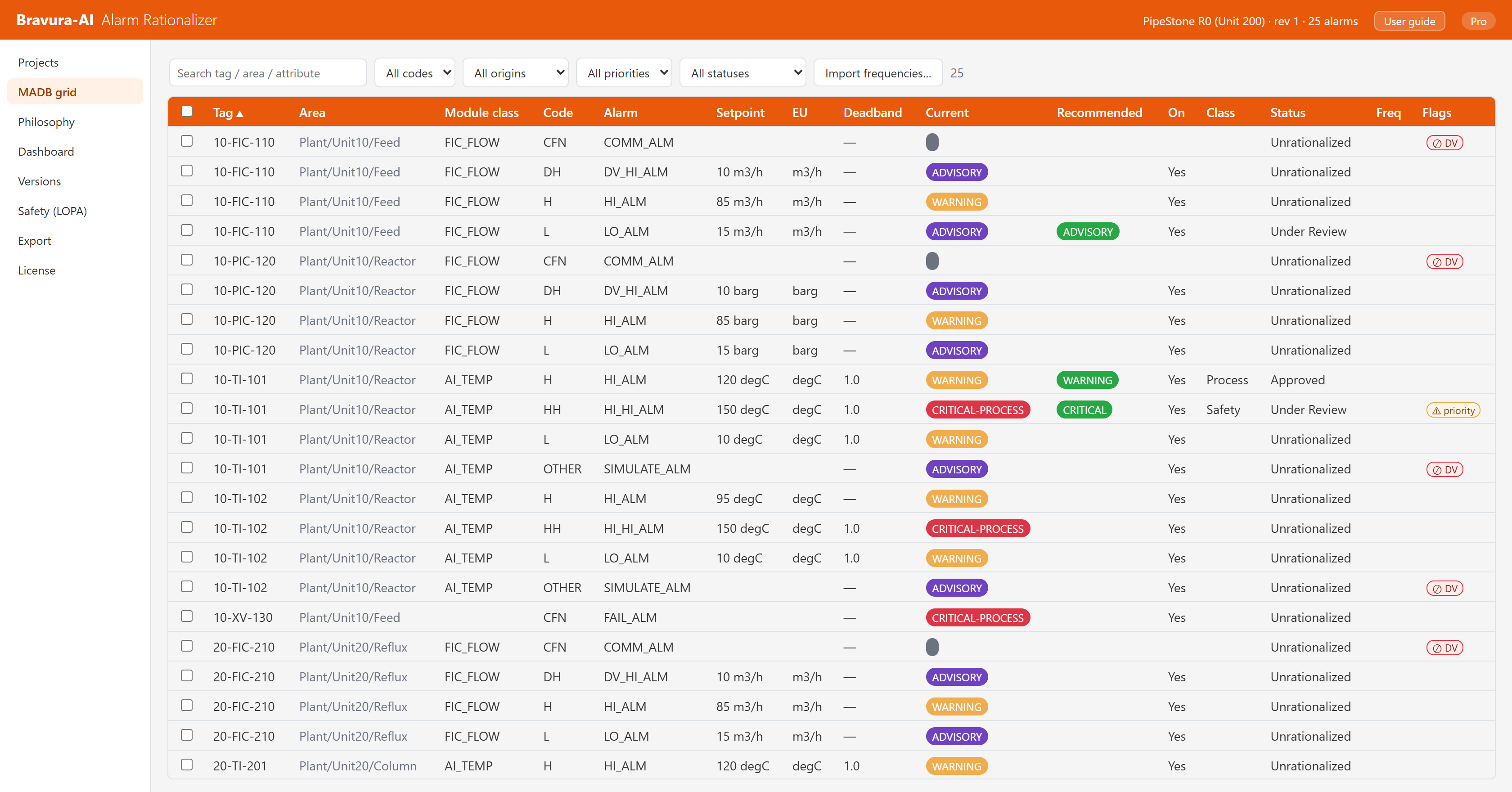Click the DV flag on 10-TI-101 SIMULATE_ALM row
This screenshot has height=792, width=1512.
1444,470
